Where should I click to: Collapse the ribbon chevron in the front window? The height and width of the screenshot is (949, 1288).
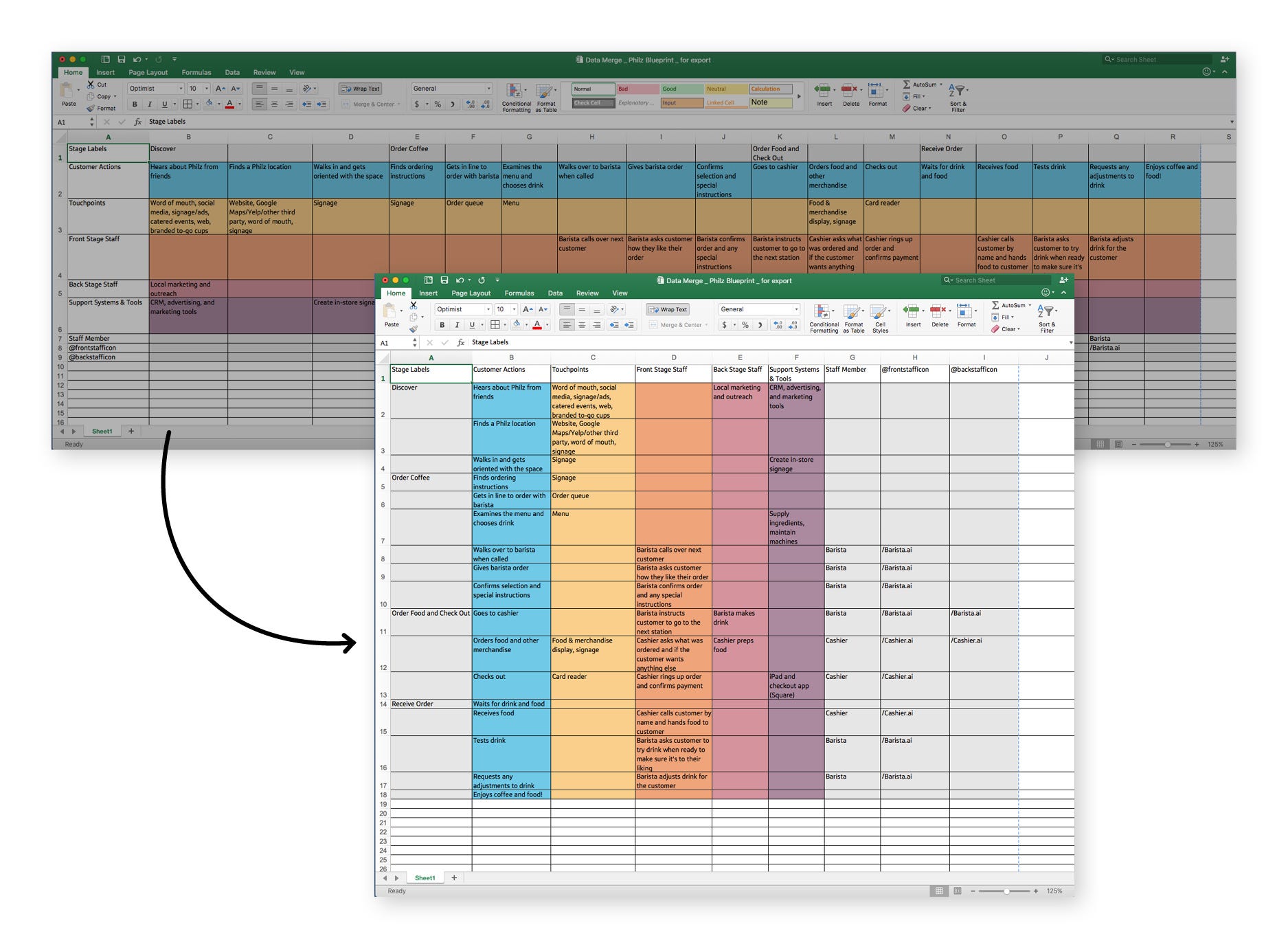pos(1063,293)
